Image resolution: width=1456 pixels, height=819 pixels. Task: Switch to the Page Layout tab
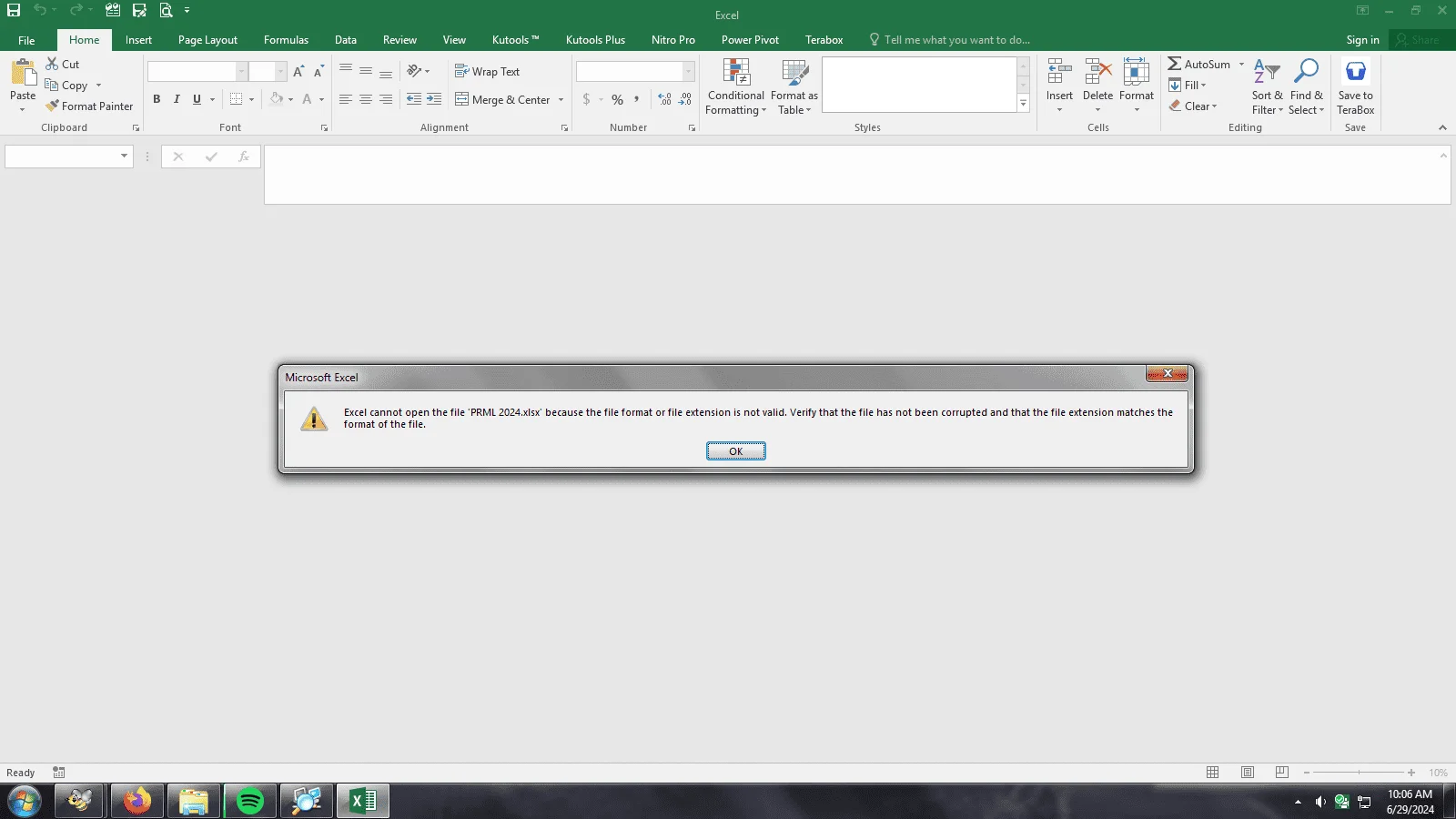click(x=207, y=40)
